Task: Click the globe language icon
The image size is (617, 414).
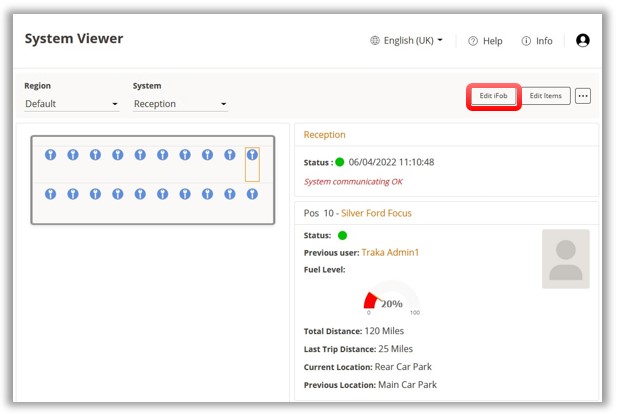Action: [x=375, y=41]
